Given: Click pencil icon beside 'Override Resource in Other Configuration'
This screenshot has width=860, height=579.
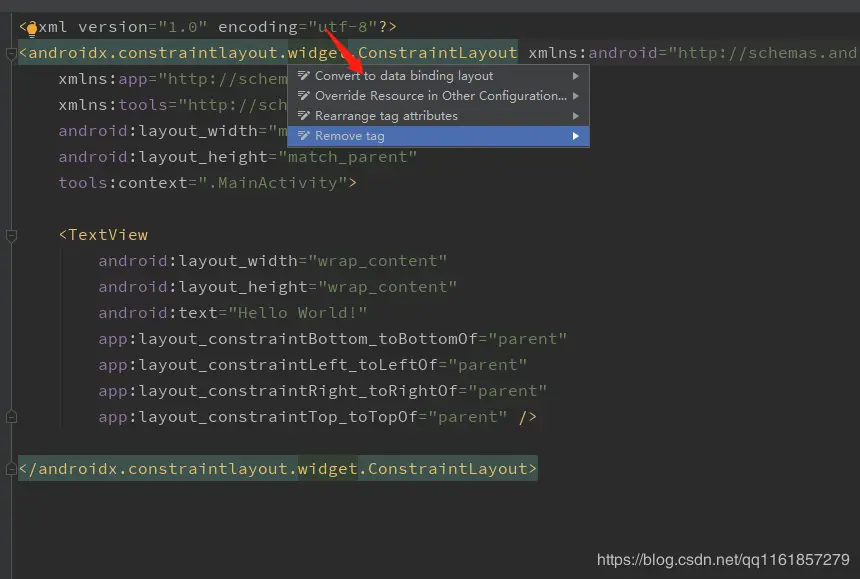Looking at the screenshot, I should tap(303, 95).
